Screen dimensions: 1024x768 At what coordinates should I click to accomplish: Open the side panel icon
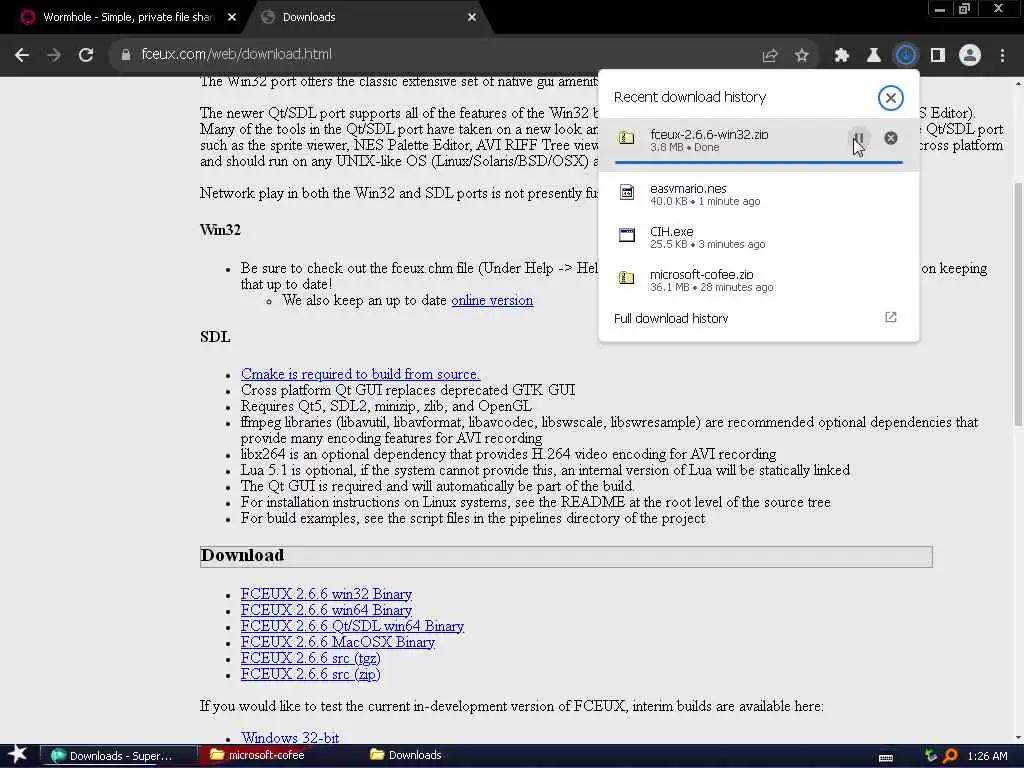(938, 56)
